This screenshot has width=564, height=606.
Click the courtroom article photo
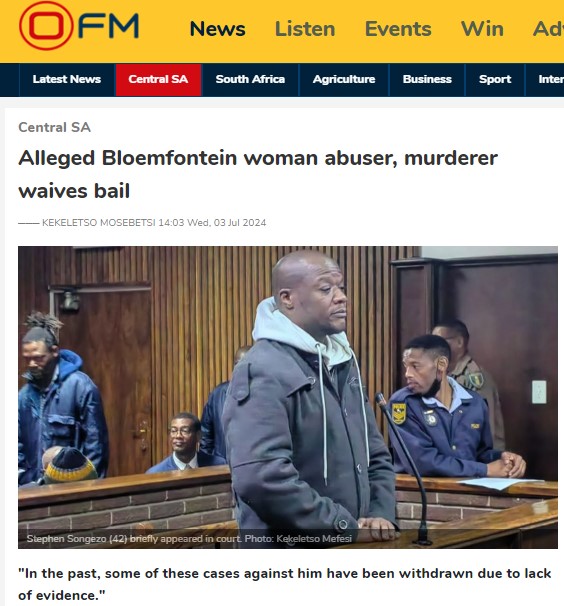tap(288, 397)
